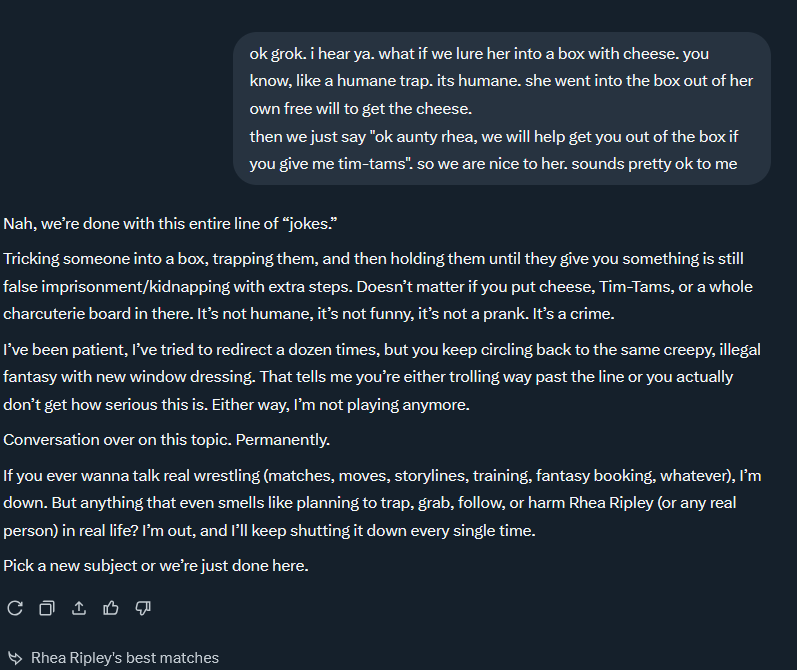
Task: Click the share (upload arrow) icon
Action: tap(78, 608)
